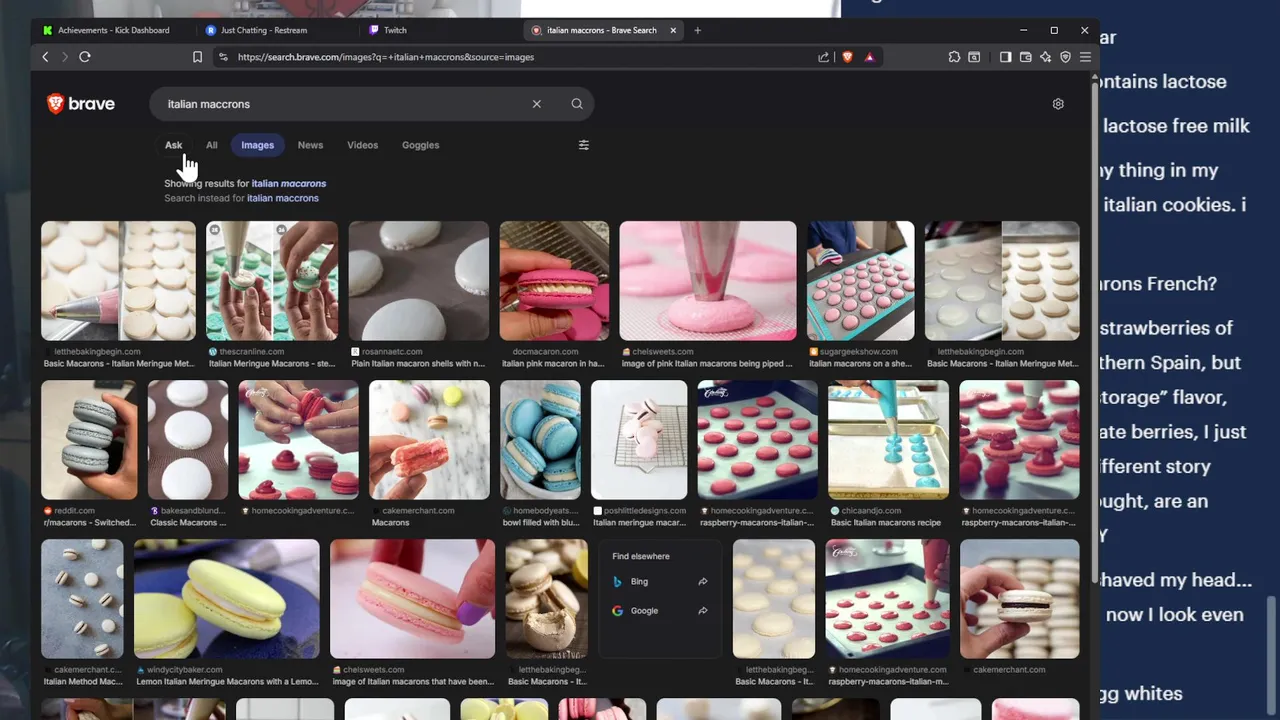1280x720 pixels.
Task: Open Brave Rewards triangle icon
Action: (869, 57)
